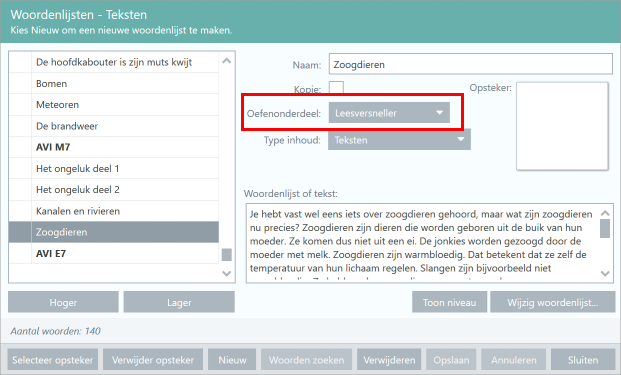Click the Hoger button
The image size is (621, 375).
click(x=63, y=302)
